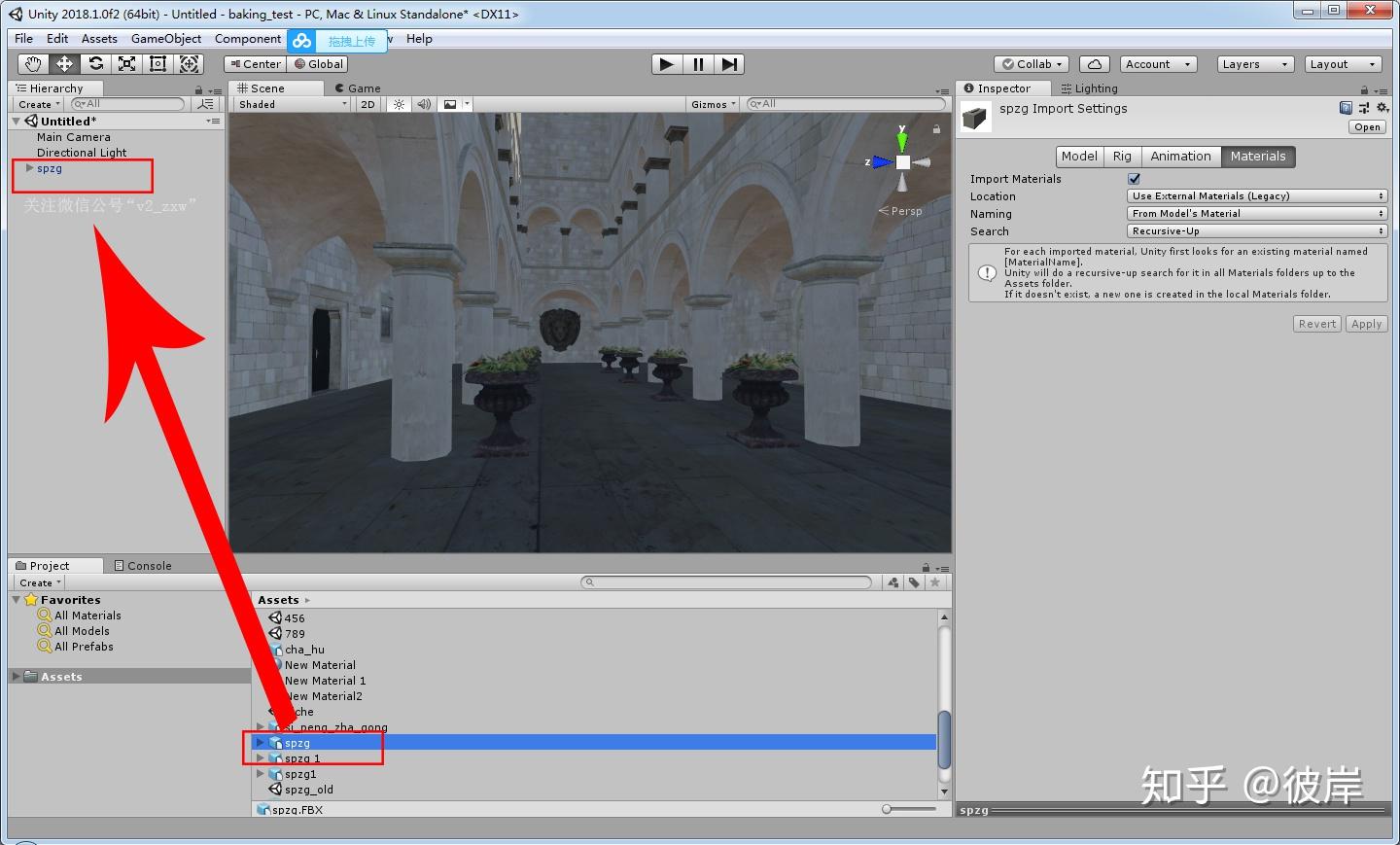
Task: Select the Scale tool
Action: [x=126, y=64]
